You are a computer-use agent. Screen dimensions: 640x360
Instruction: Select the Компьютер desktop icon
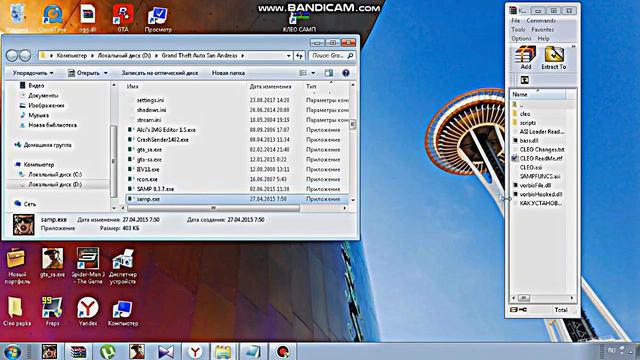coord(123,312)
